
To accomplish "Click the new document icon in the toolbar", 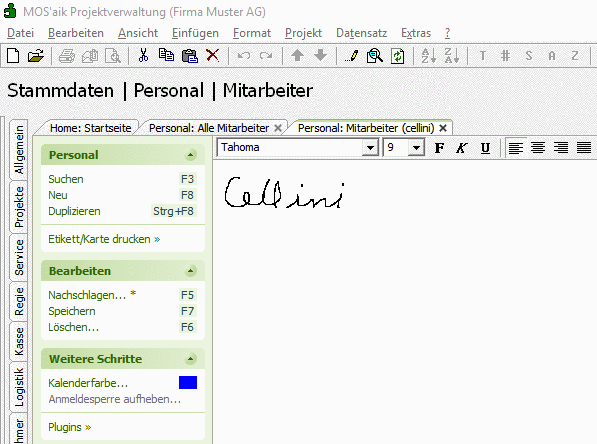I will click(x=13, y=56).
